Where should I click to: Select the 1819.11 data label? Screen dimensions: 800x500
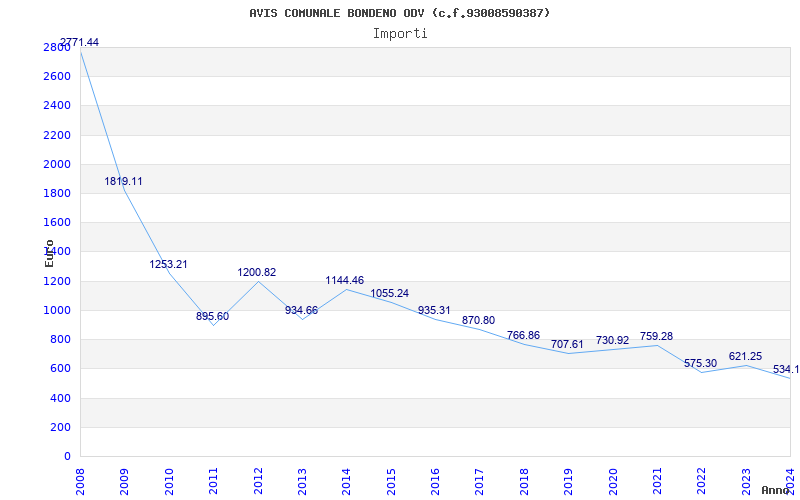click(123, 181)
